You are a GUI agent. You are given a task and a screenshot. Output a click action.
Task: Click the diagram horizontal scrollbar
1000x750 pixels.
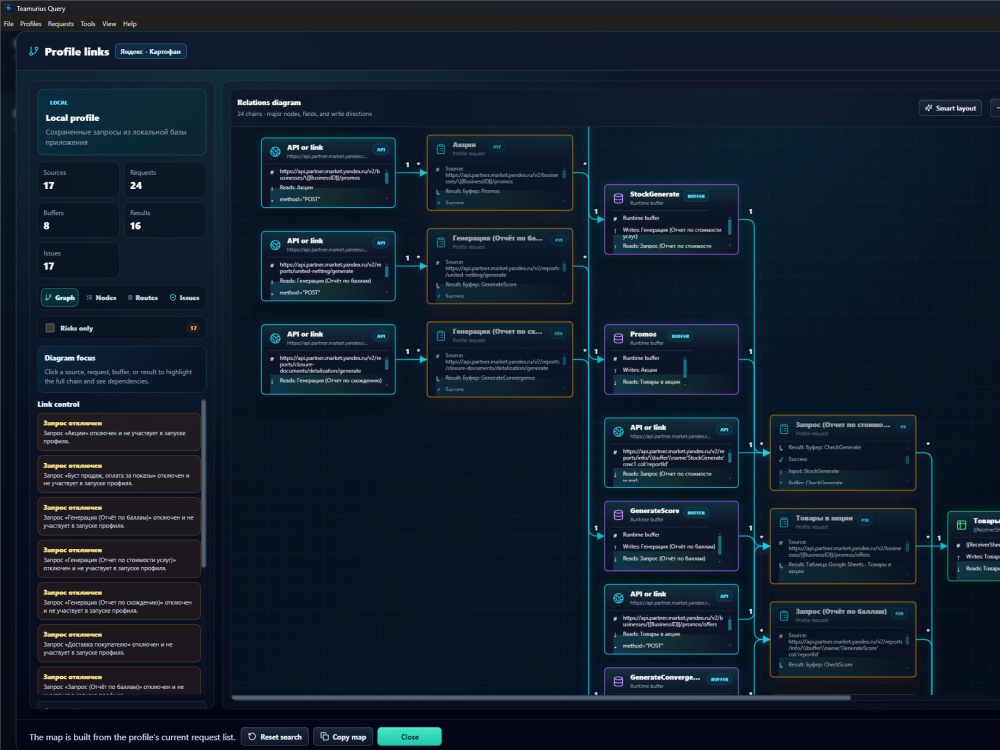tap(541, 698)
